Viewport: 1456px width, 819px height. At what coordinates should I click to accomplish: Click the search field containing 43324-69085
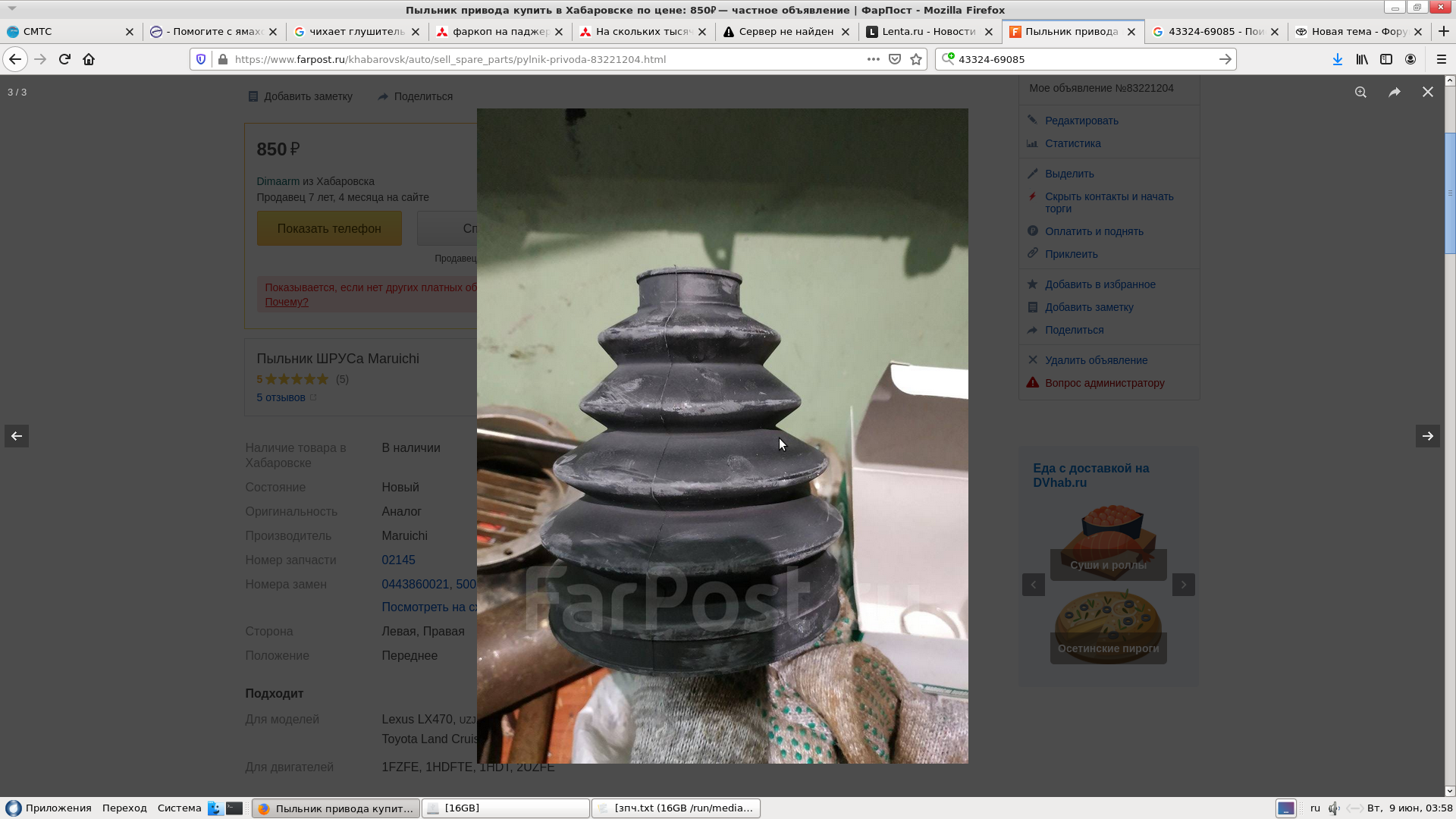[x=1084, y=59]
